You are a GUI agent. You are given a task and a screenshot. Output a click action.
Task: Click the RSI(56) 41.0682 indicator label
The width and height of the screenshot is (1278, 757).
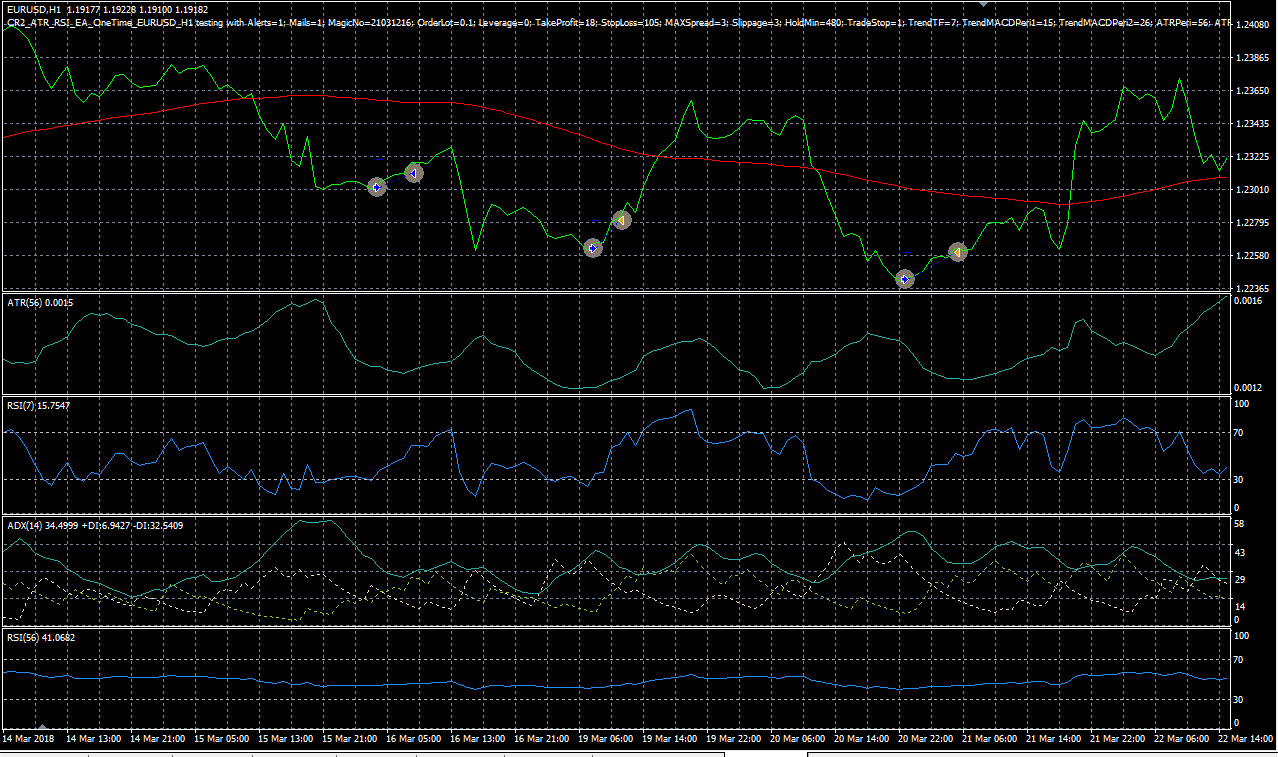coord(41,637)
